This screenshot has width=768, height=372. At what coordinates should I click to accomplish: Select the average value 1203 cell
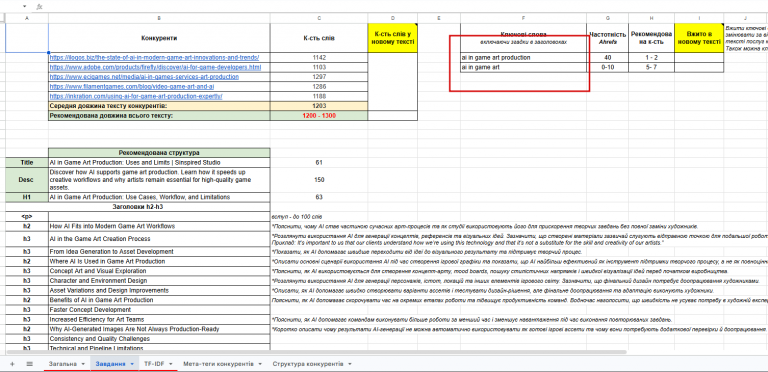pos(319,106)
